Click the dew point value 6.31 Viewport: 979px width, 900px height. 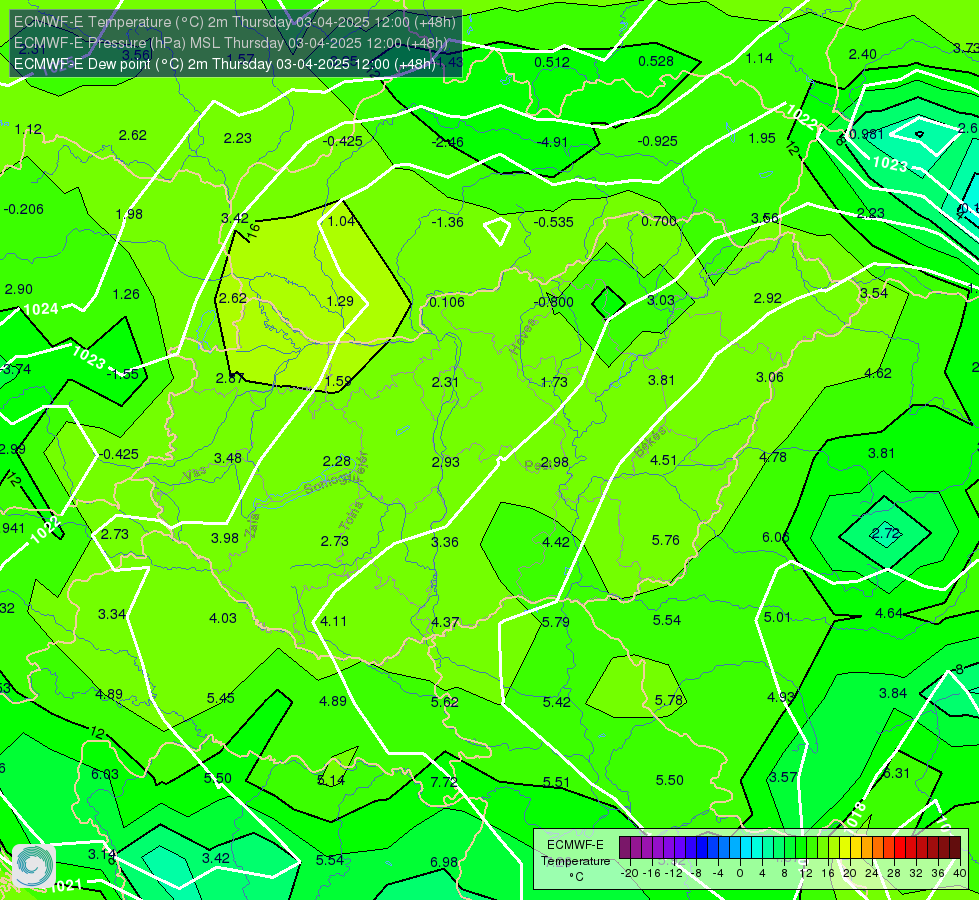pos(896,773)
